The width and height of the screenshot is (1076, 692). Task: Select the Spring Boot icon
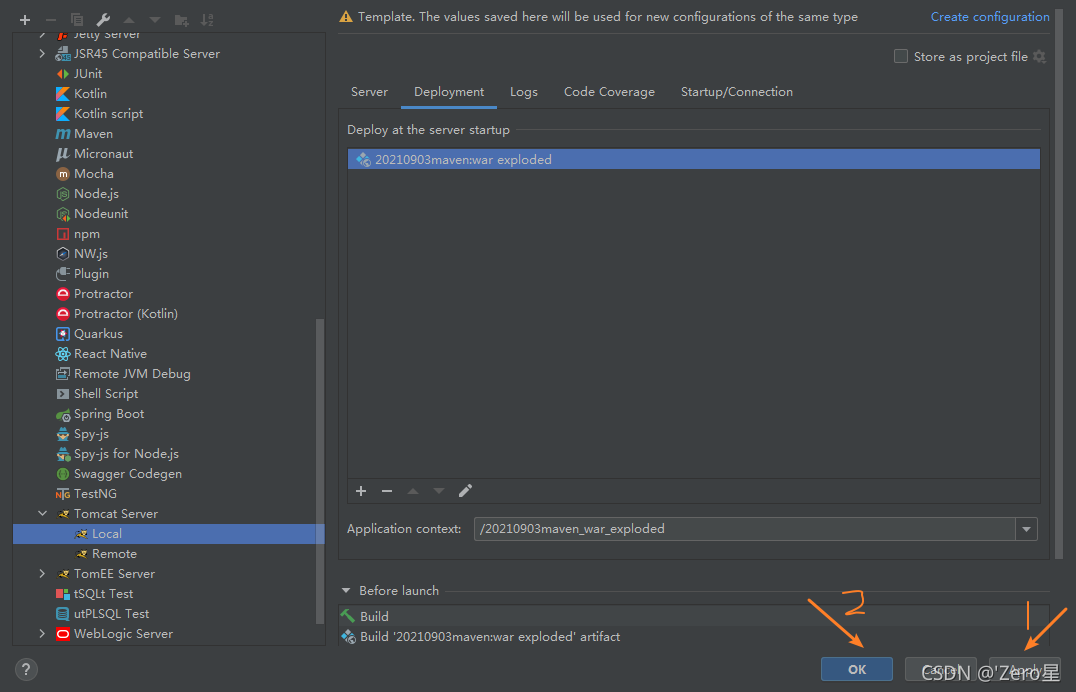(62, 414)
